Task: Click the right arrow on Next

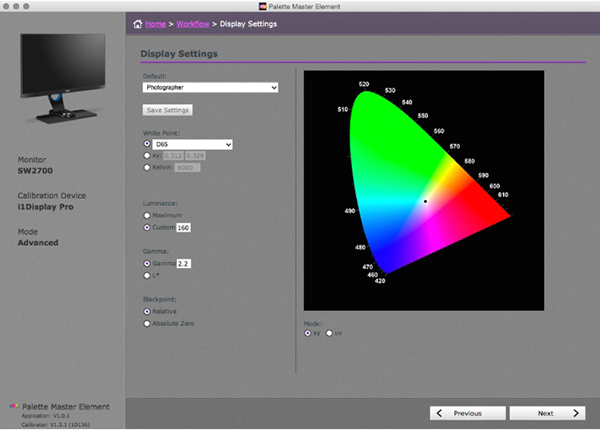Action: click(576, 412)
